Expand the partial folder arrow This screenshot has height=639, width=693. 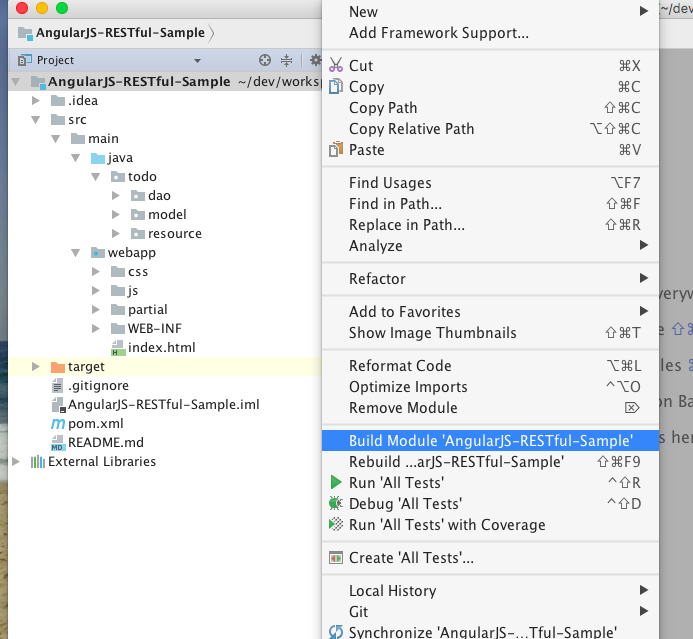click(95, 310)
